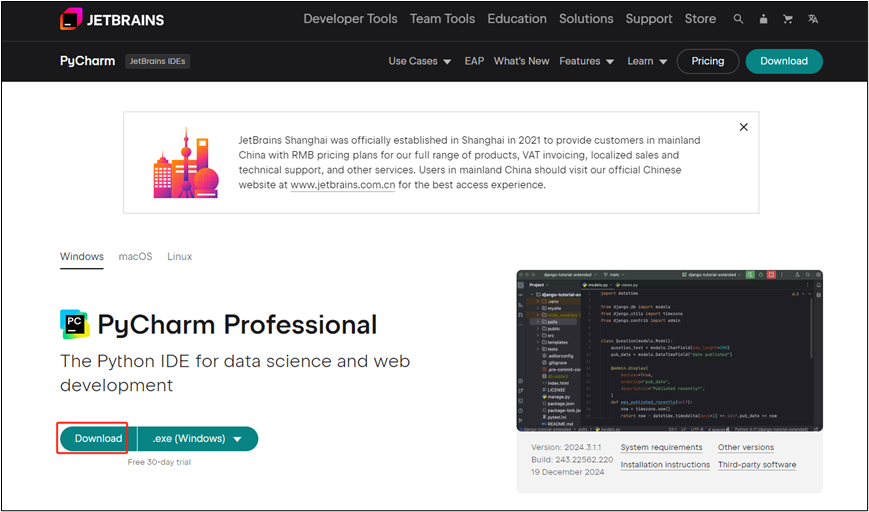Click PyCharm product name in sub-header
Screen dimensions: 869x512
(x=88, y=61)
